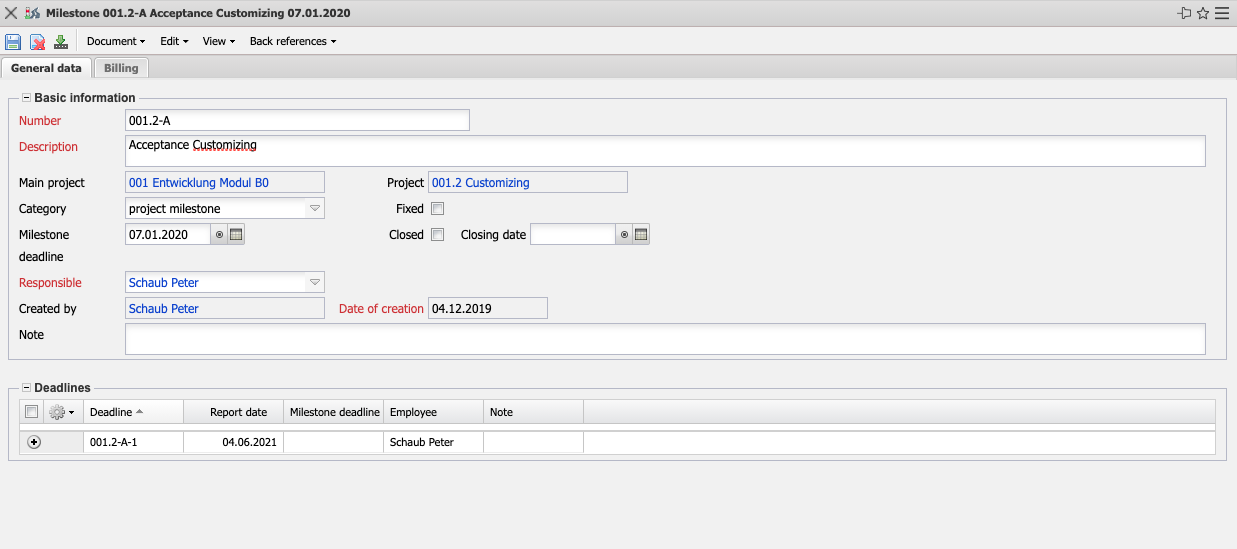
Task: Open the hamburger menu in title bar
Action: [x=1222, y=14]
